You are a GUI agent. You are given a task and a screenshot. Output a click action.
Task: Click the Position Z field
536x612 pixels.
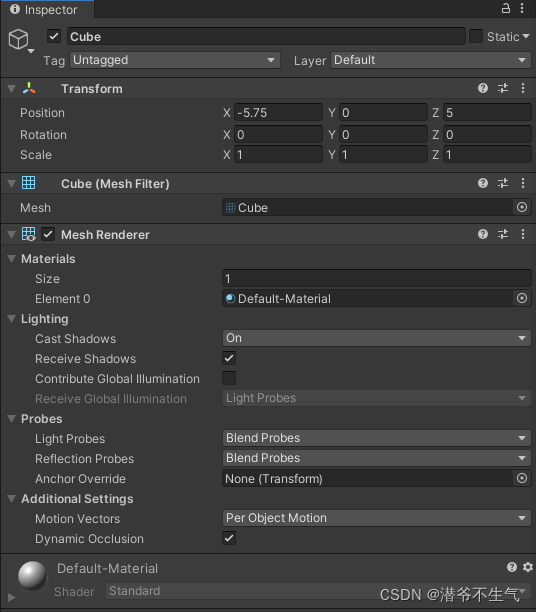click(487, 113)
